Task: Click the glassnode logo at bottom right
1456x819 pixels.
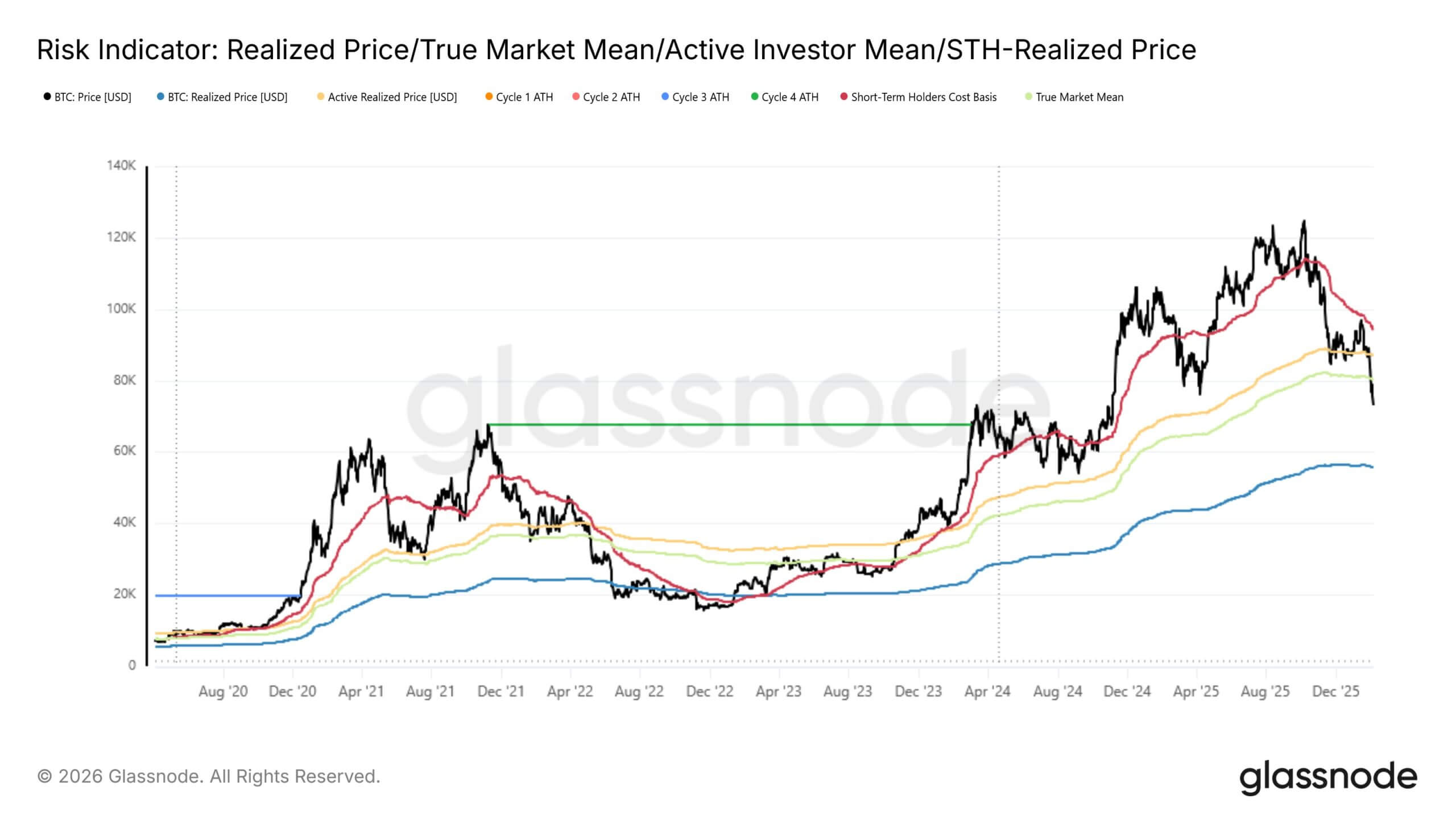Action: point(1328,777)
